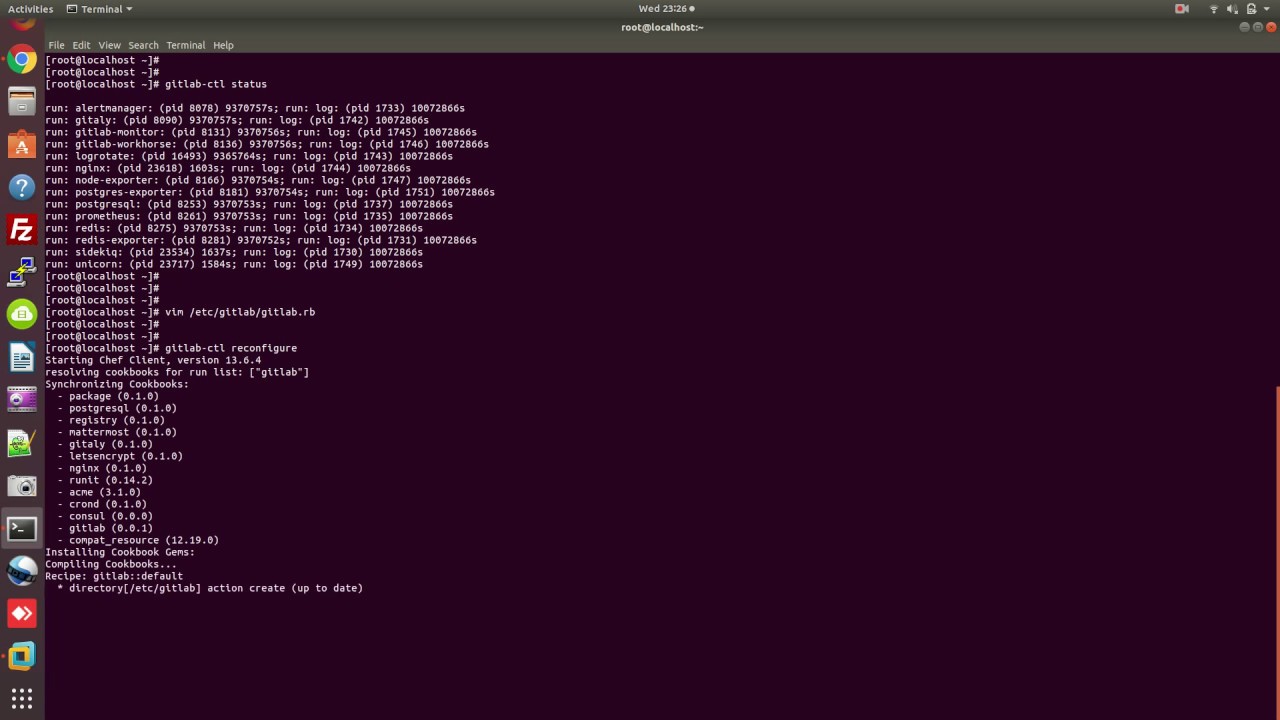Viewport: 1280px width, 720px height.
Task: Click the 'run: nginx' status line
Action: click(x=228, y=168)
